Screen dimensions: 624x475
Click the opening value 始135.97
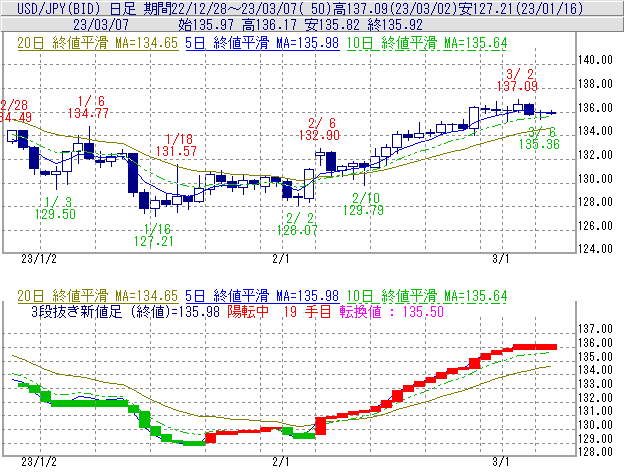(x=205, y=25)
